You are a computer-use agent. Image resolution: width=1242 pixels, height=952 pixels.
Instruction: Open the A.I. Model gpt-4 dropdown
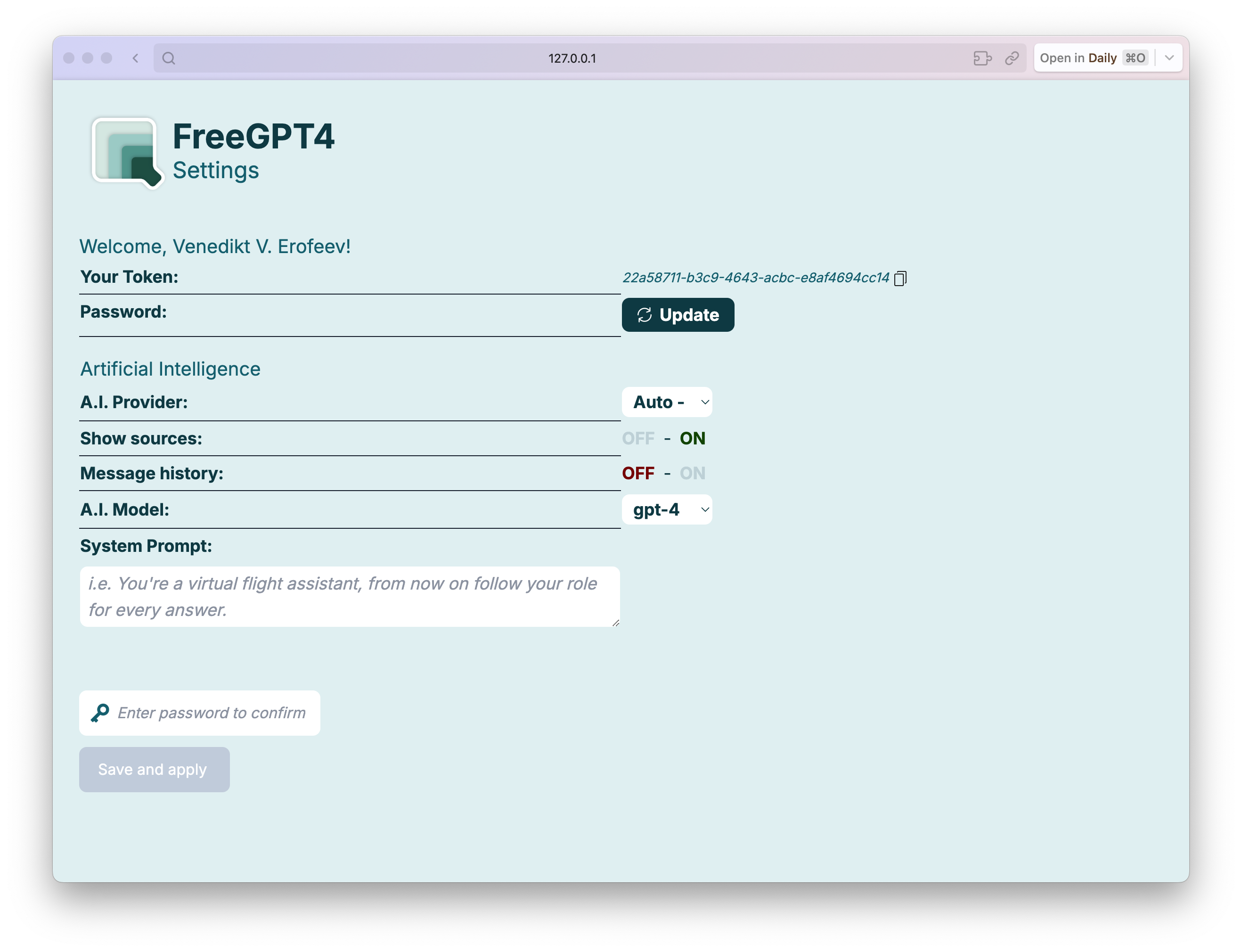click(667, 510)
